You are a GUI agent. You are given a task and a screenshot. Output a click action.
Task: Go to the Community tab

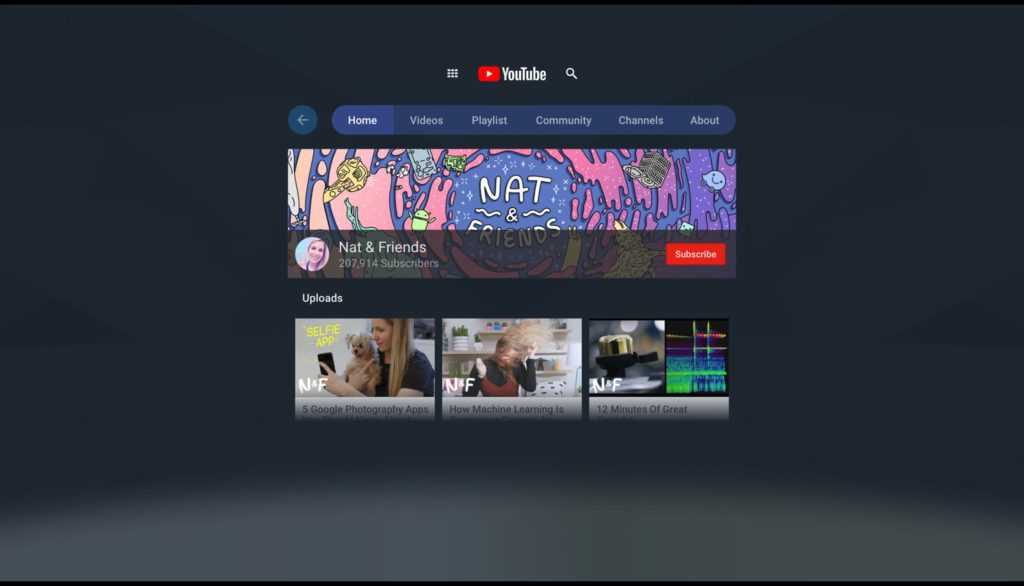(563, 120)
